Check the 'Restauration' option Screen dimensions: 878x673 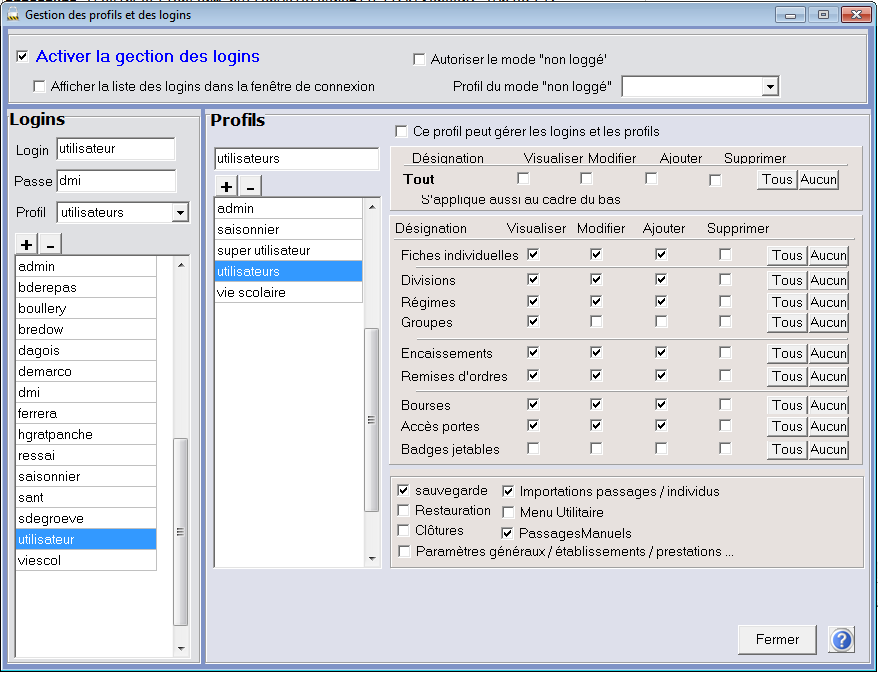pyautogui.click(x=404, y=511)
